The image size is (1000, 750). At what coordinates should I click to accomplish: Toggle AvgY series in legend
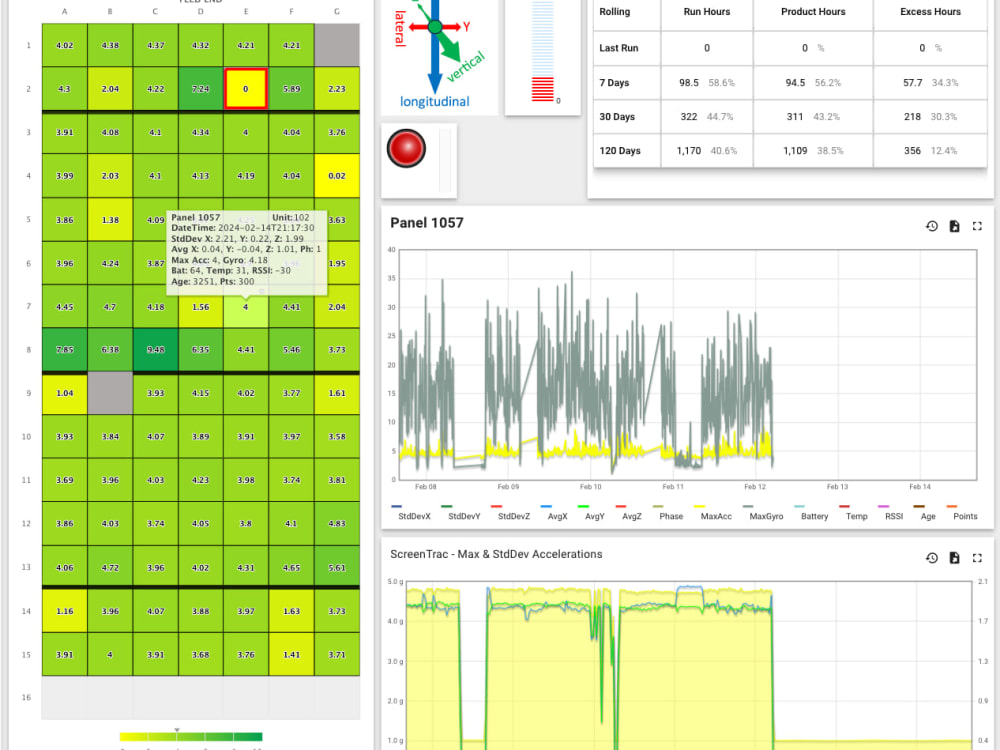(x=594, y=516)
